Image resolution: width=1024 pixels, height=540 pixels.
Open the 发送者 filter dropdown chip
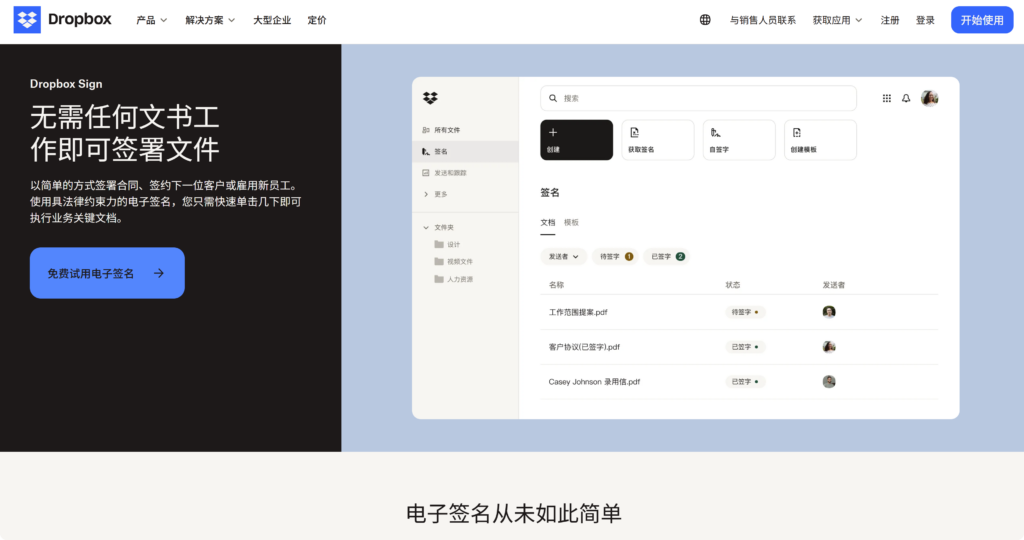(563, 257)
